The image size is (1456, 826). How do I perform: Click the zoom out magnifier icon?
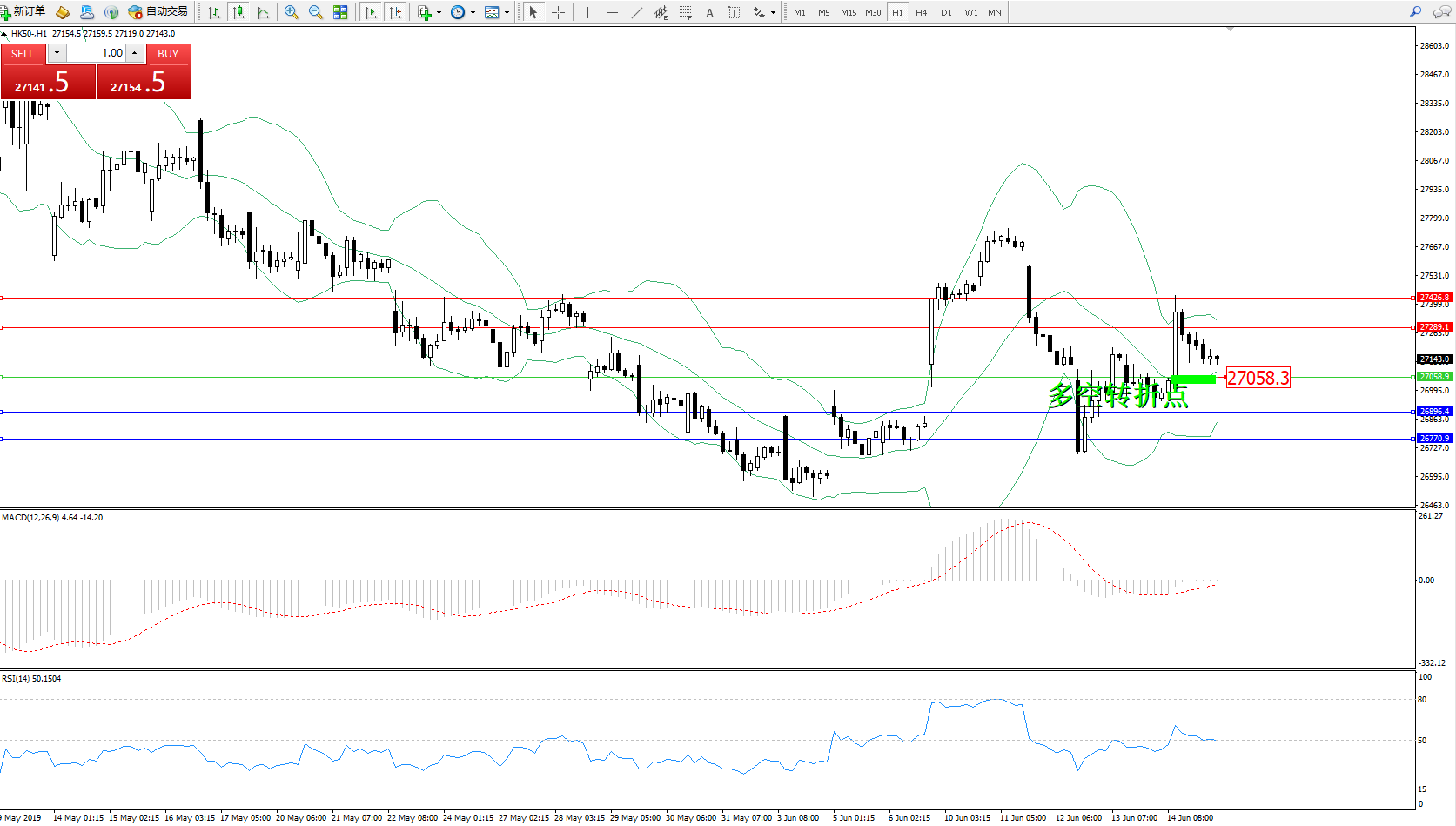[x=316, y=12]
